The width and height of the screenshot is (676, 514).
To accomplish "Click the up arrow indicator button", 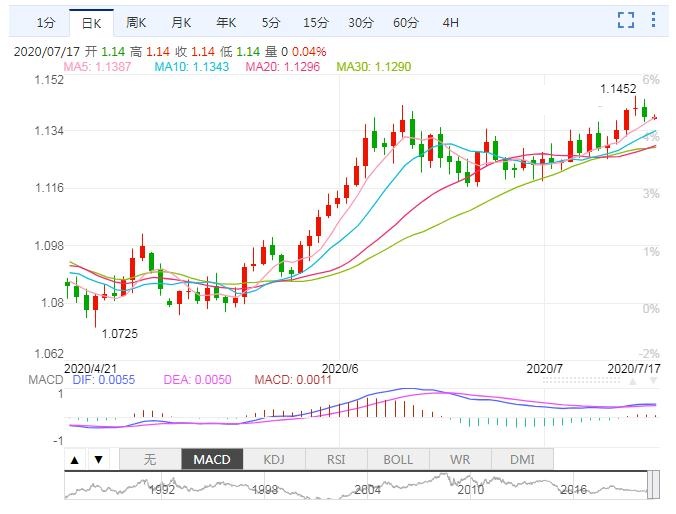I will 75,460.
